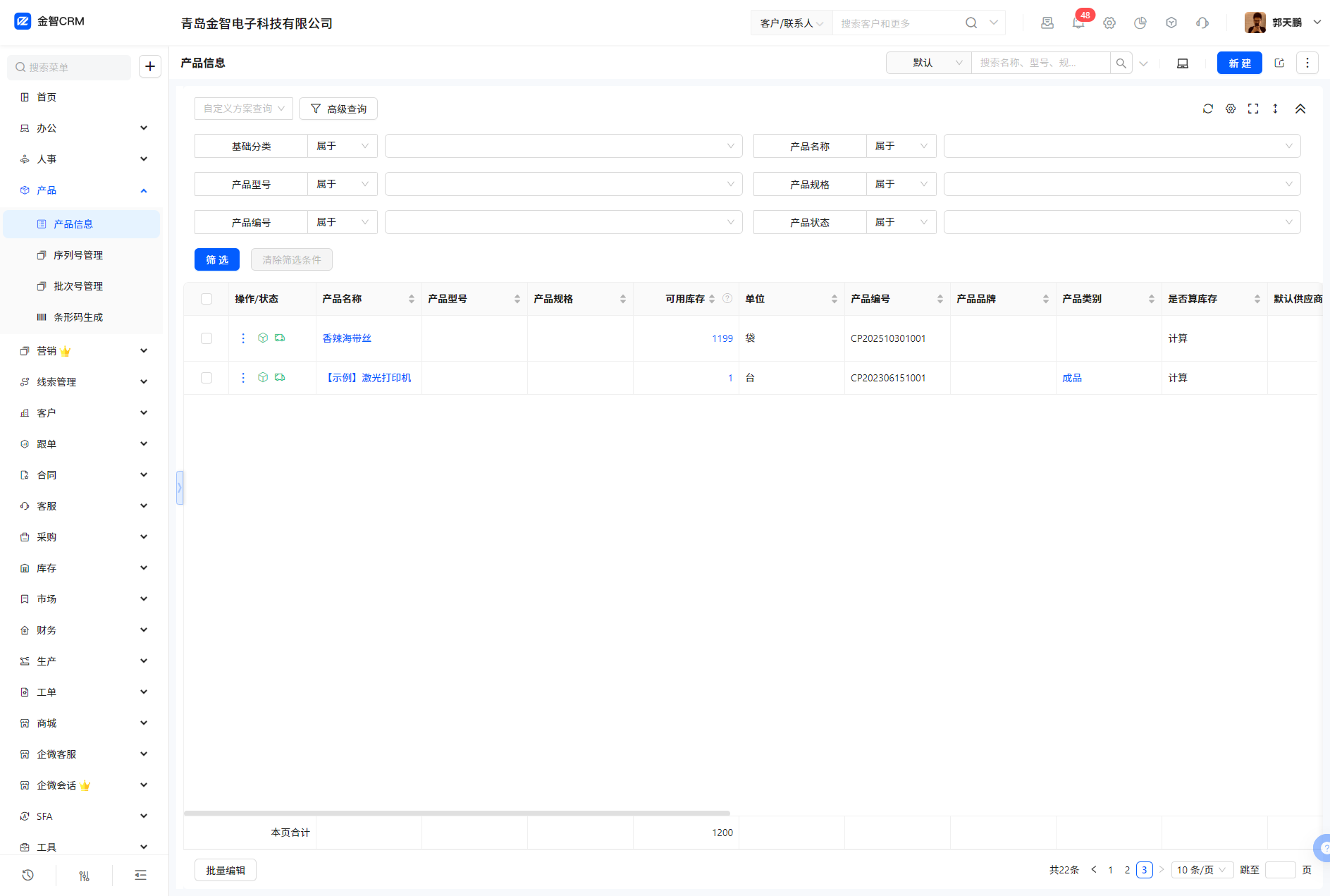The image size is (1330, 896).
Task: Click the notification bell with 48 badge
Action: pyautogui.click(x=1078, y=23)
